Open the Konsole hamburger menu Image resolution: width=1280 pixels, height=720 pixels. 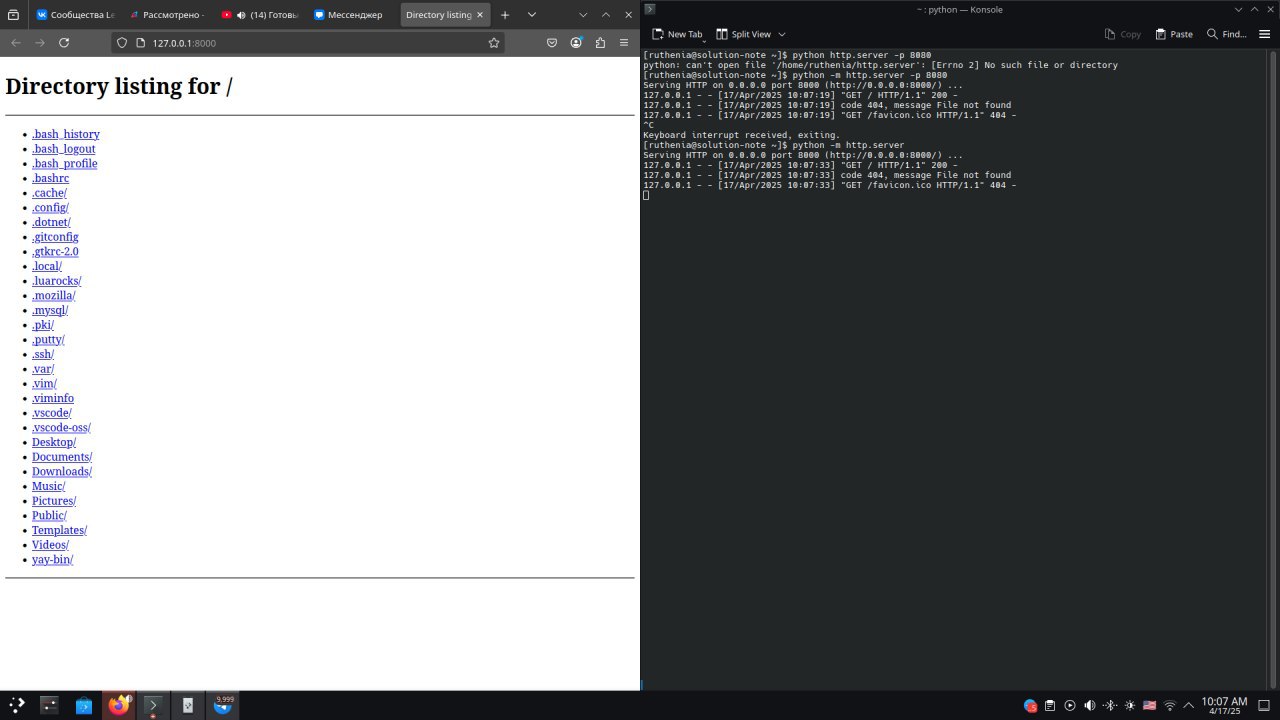coord(1264,34)
